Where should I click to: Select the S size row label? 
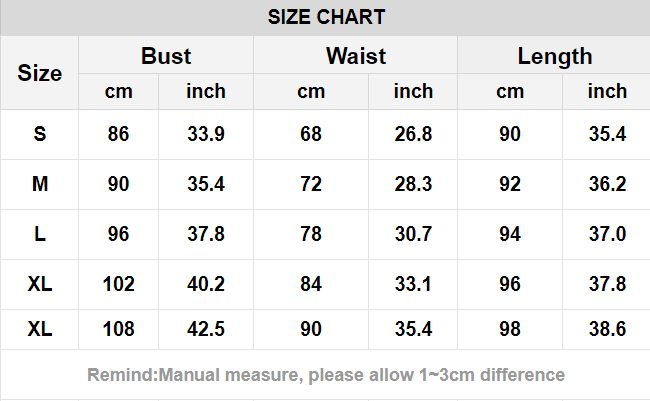pyautogui.click(x=39, y=134)
